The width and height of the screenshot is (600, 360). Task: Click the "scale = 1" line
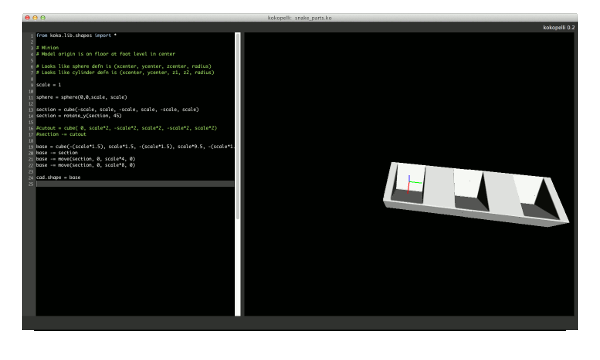coord(48,85)
